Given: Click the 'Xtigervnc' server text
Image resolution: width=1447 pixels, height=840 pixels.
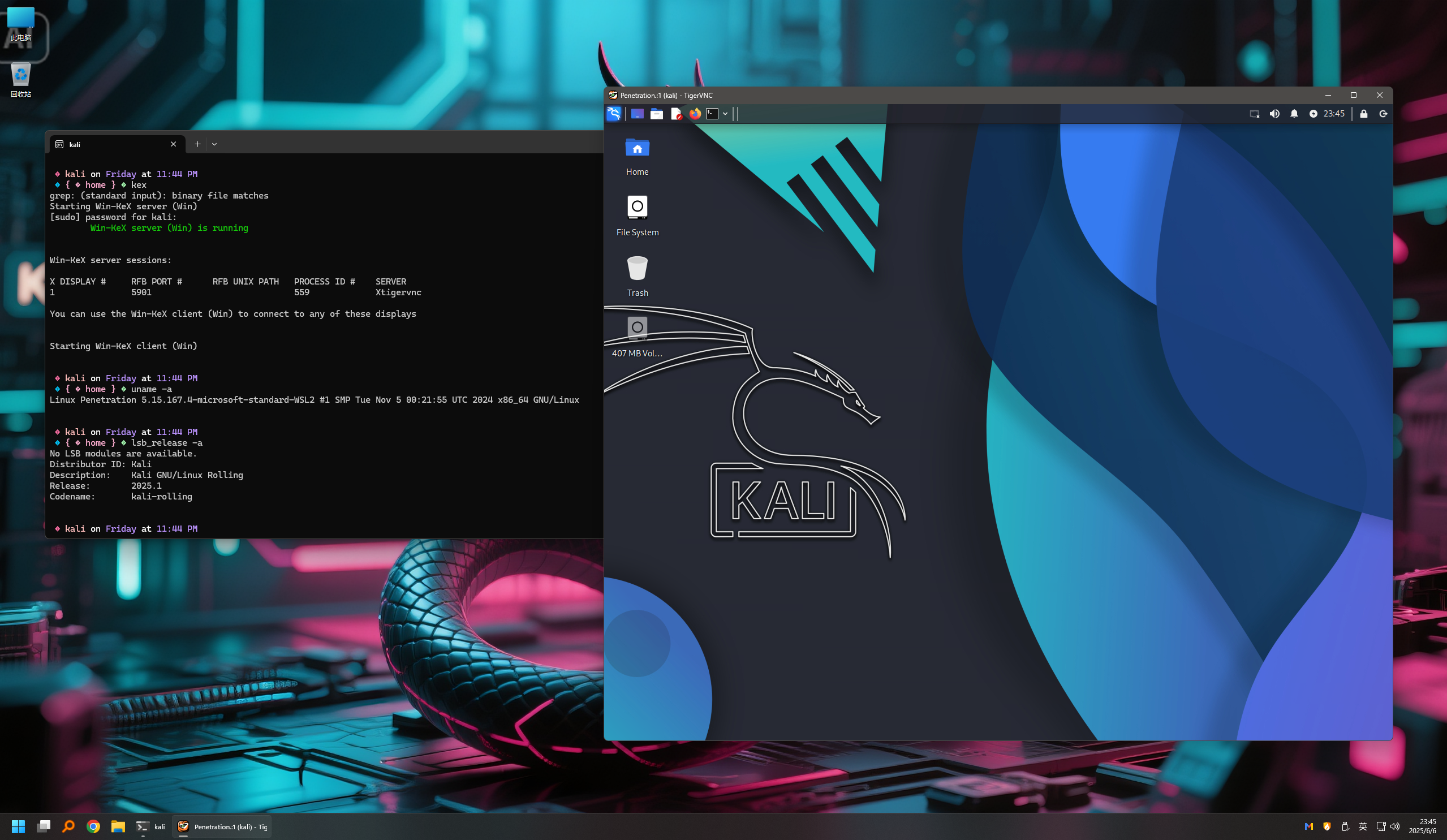Looking at the screenshot, I should 398,292.
